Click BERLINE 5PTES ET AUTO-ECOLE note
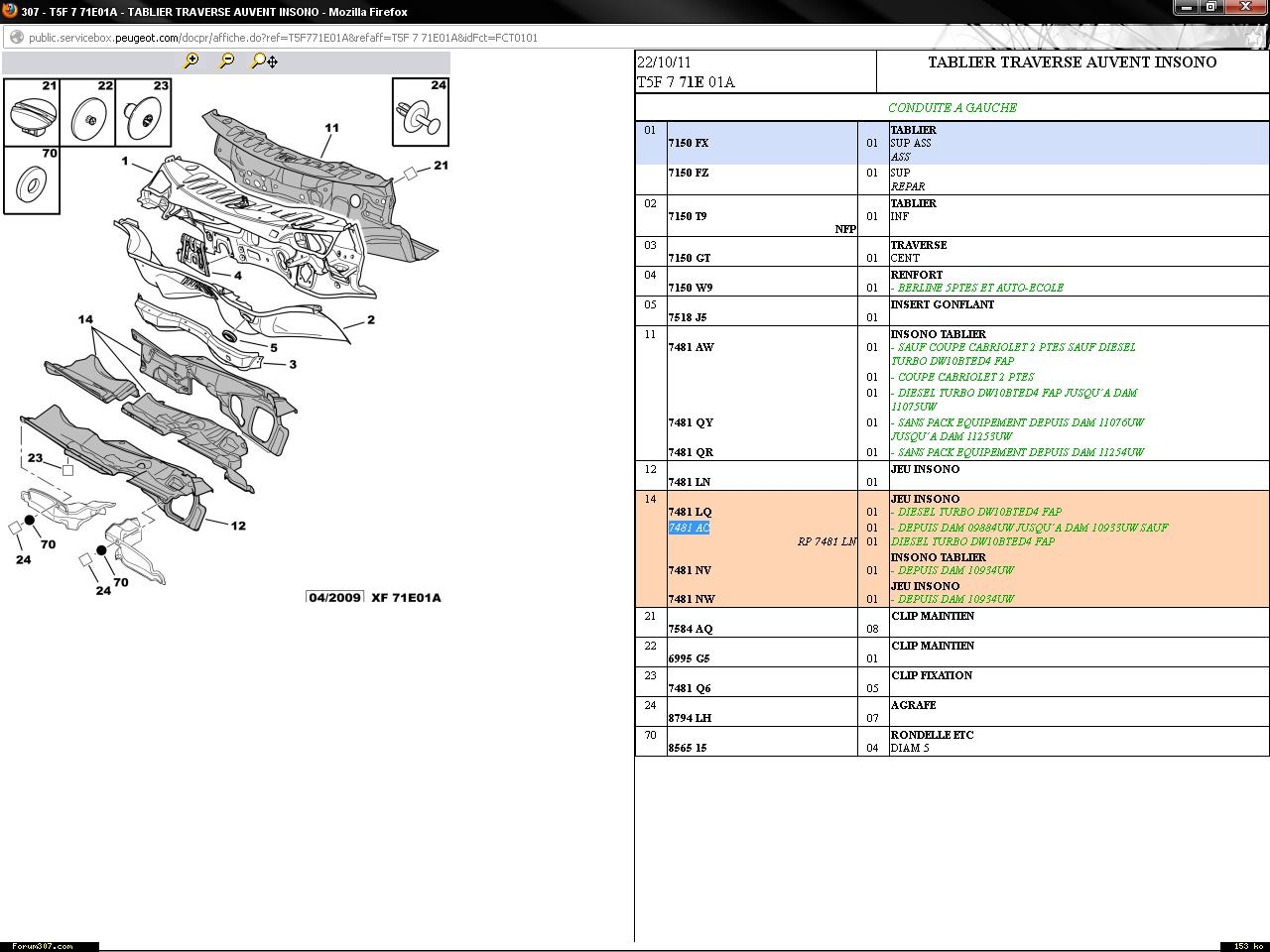 point(977,288)
